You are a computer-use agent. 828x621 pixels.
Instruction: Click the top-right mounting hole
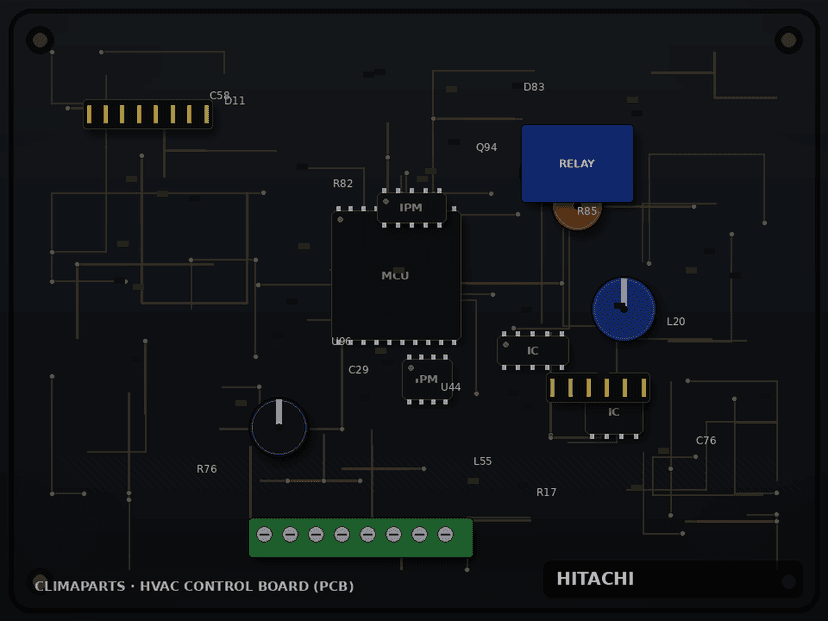coord(788,40)
